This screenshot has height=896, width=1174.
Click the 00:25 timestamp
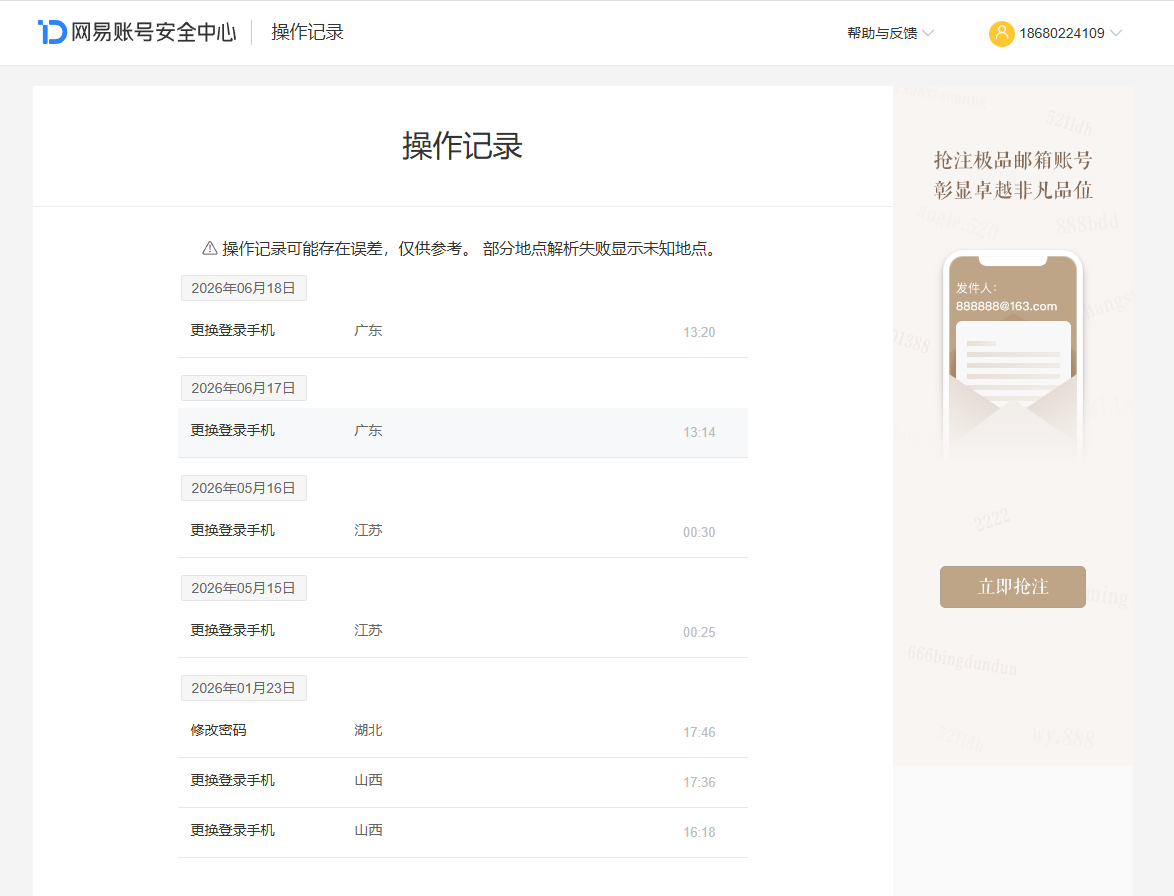pyautogui.click(x=699, y=633)
